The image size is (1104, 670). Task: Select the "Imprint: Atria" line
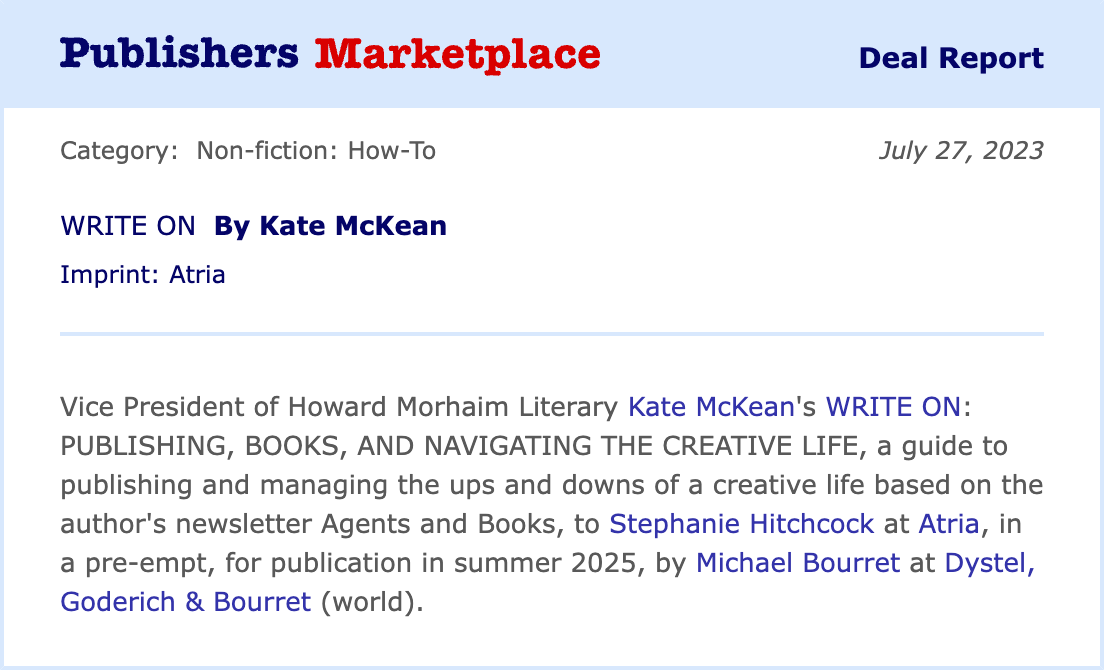[x=143, y=274]
